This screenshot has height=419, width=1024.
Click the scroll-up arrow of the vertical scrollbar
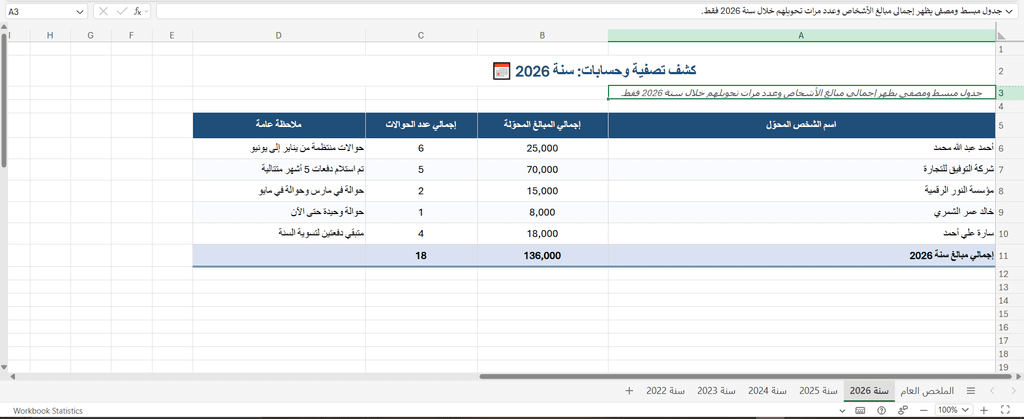pyautogui.click(x=4, y=29)
